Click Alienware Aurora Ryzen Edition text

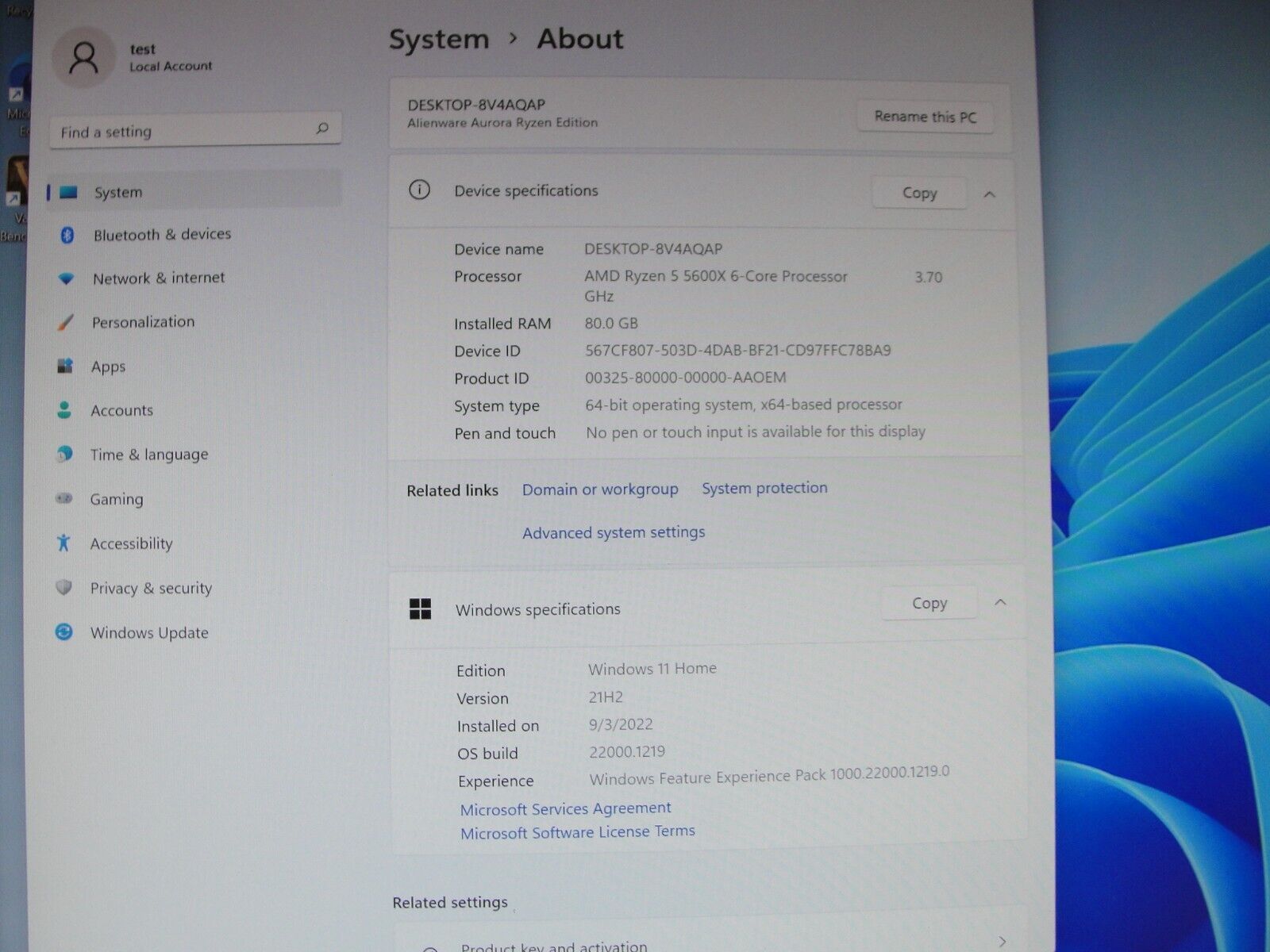coord(502,123)
